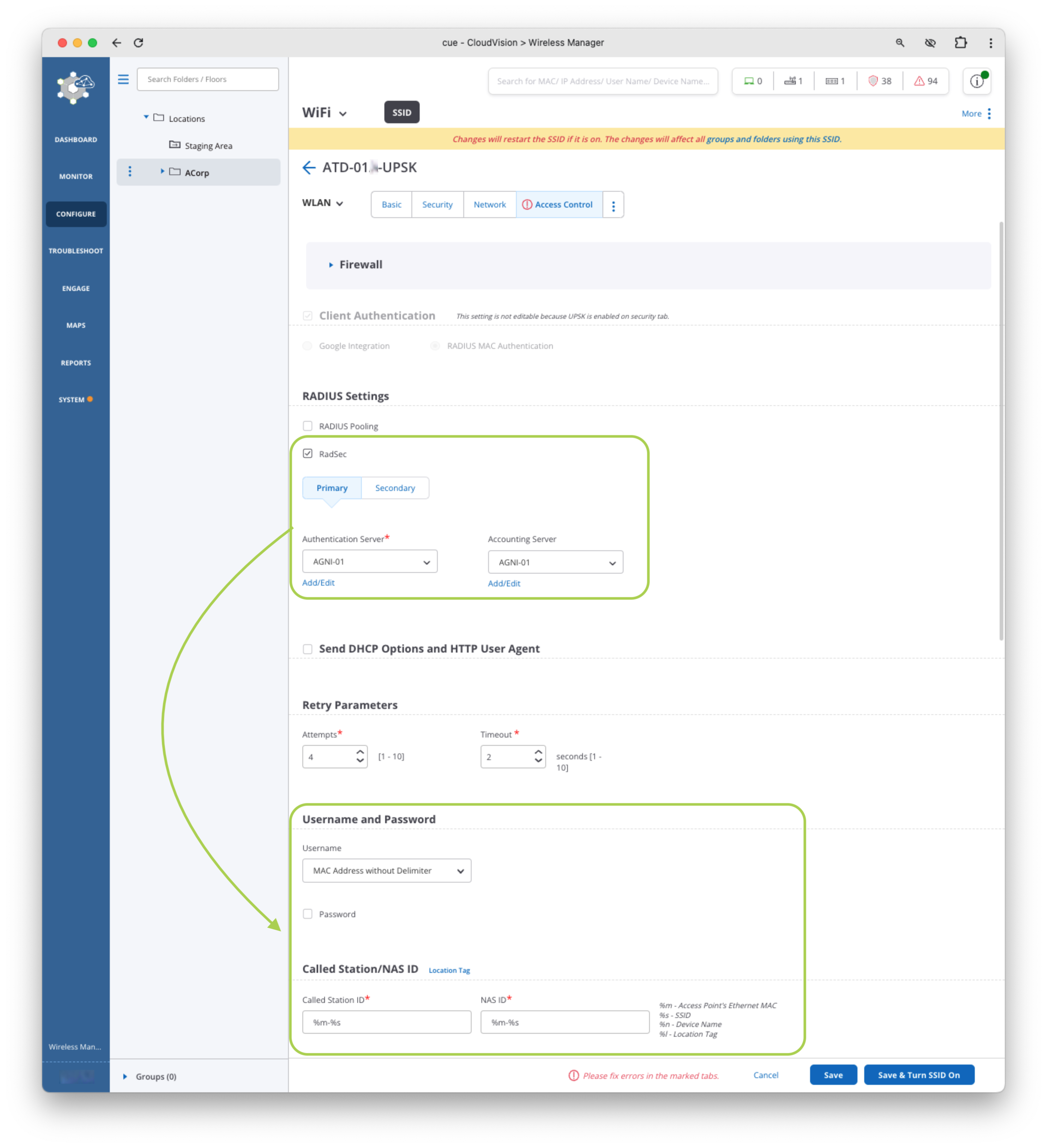
Task: Enable the RADIUS Pooling checkbox
Action: (308, 426)
